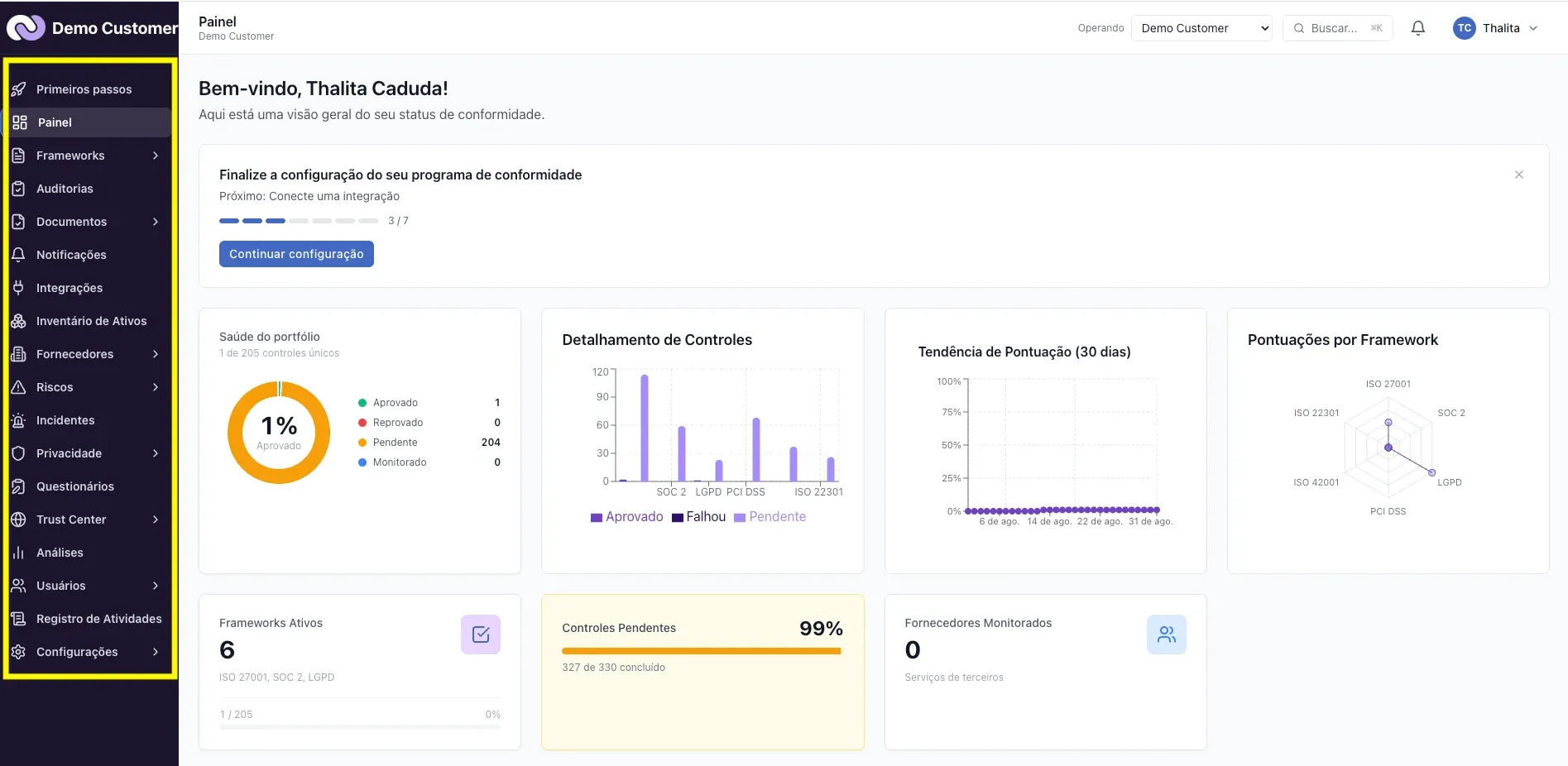Click the rocket icon beside Primeiros passos
The height and width of the screenshot is (766, 1568).
pos(18,89)
